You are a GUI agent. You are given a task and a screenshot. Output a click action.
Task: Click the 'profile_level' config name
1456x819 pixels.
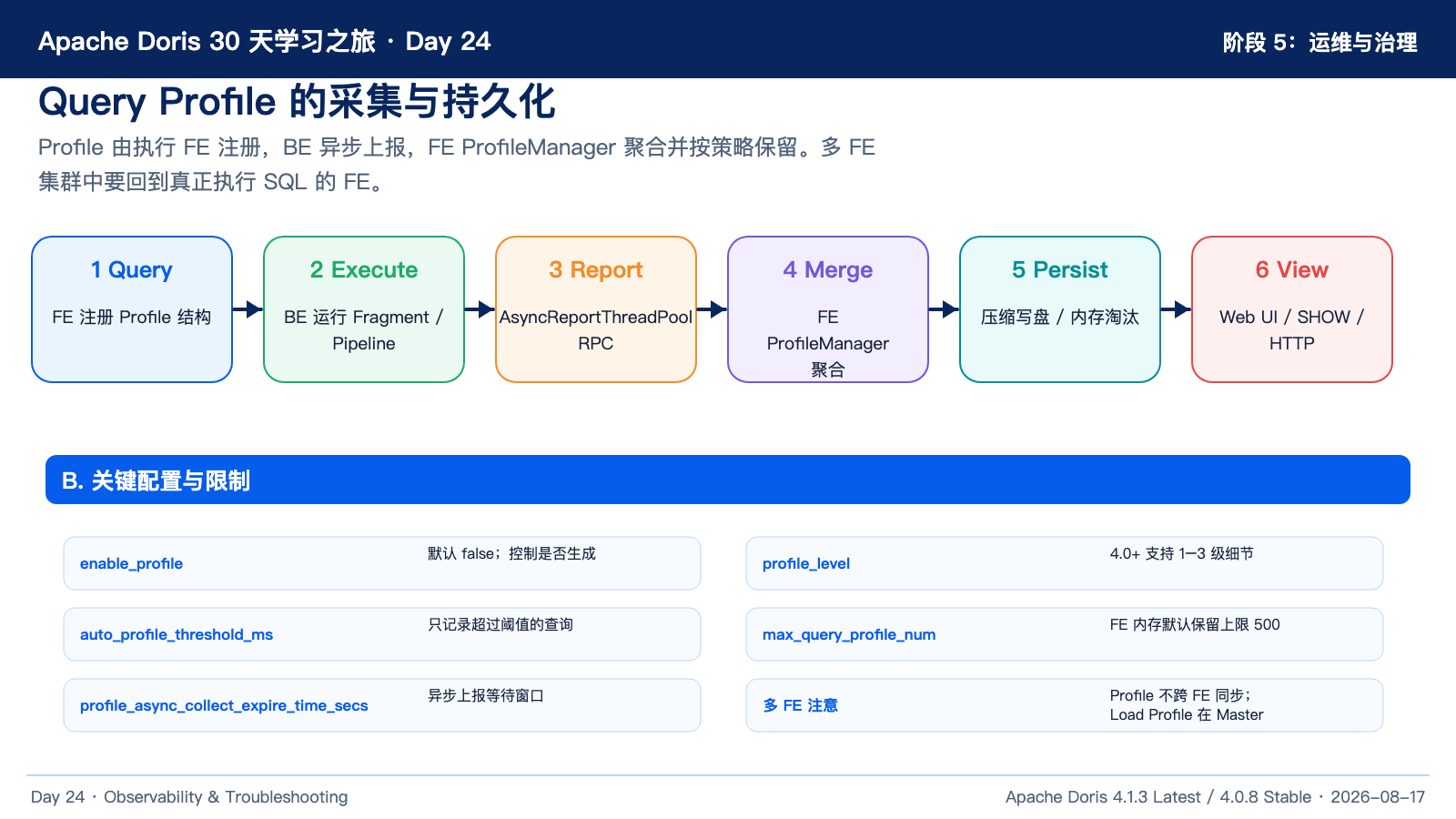[x=806, y=563]
